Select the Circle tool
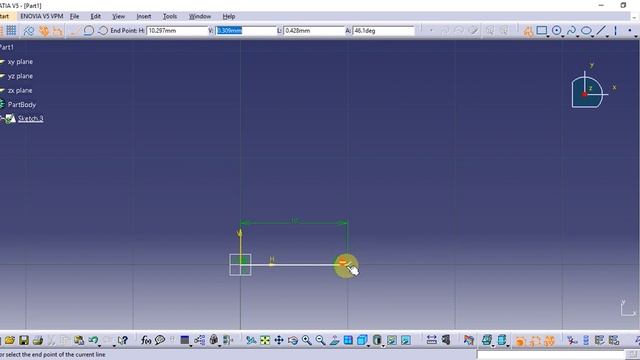The height and width of the screenshot is (360, 640). [556, 31]
